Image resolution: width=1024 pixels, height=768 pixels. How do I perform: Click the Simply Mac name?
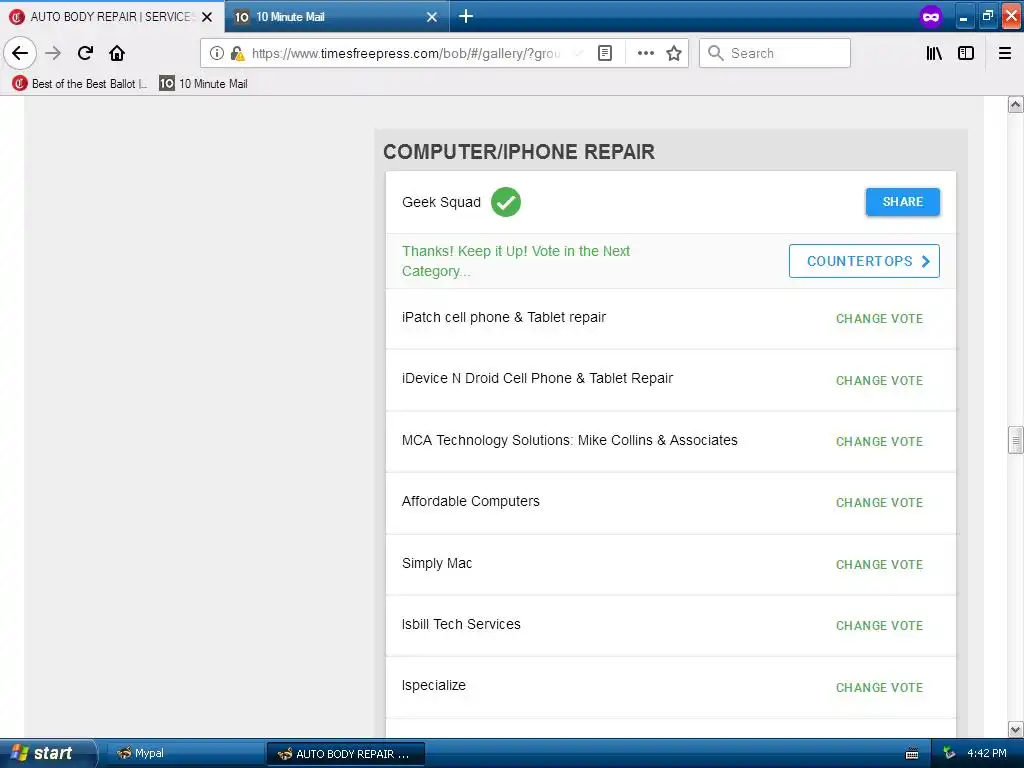(436, 563)
